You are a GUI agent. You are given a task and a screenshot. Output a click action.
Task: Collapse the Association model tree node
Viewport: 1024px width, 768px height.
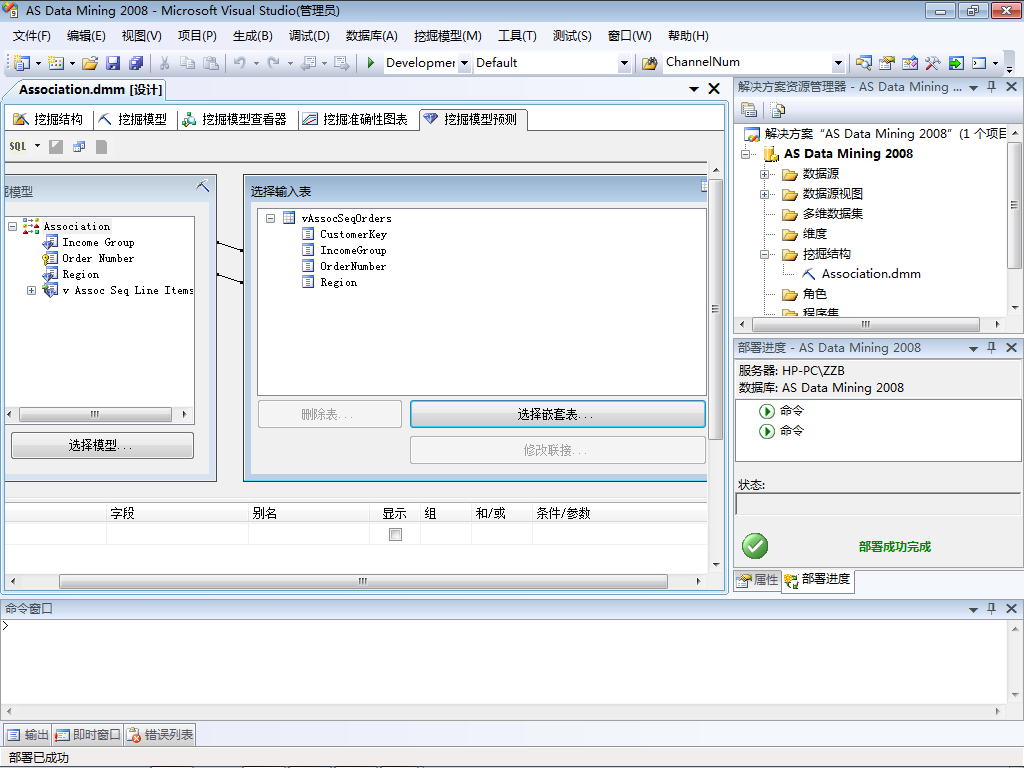(x=12, y=226)
